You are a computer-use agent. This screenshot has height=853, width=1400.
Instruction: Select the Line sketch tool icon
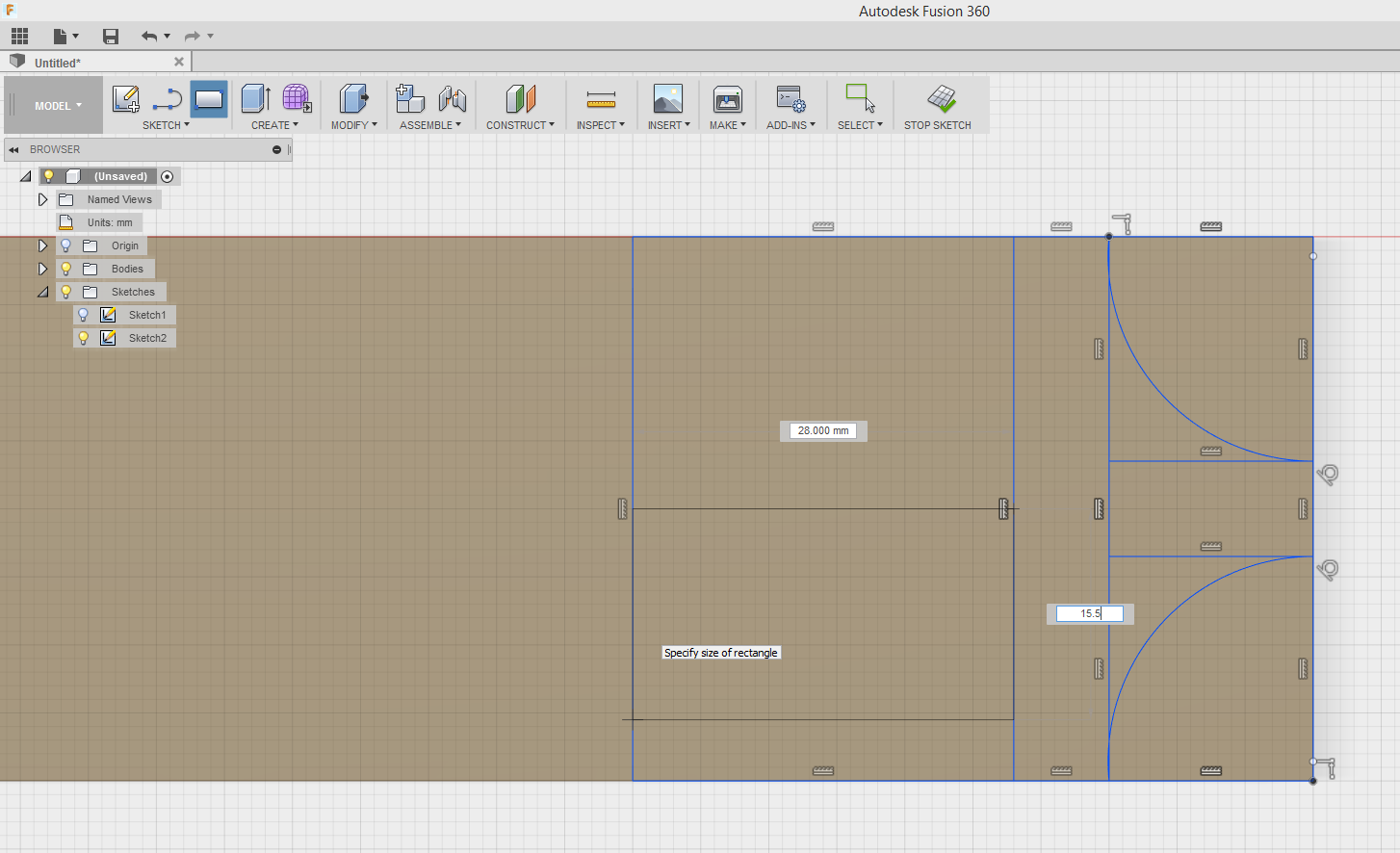point(168,98)
